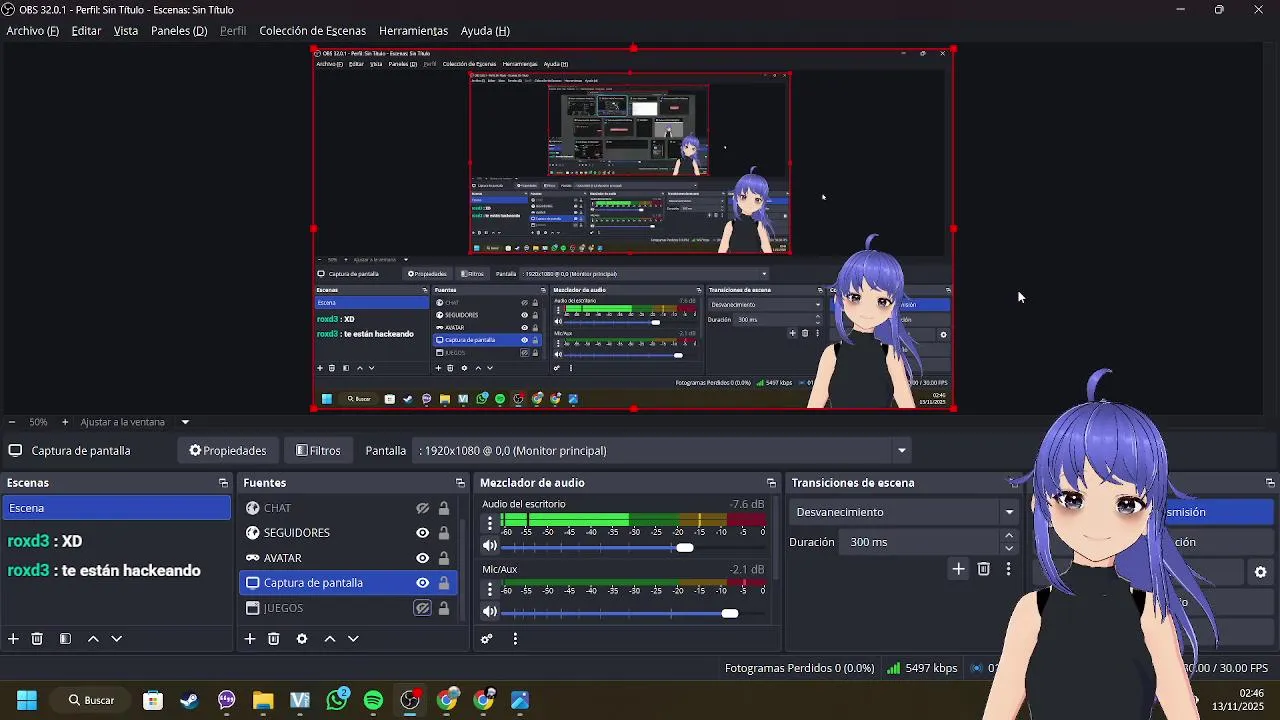The height and width of the screenshot is (720, 1280).
Task: Delete selected scene with trash icon
Action: pyautogui.click(x=37, y=639)
